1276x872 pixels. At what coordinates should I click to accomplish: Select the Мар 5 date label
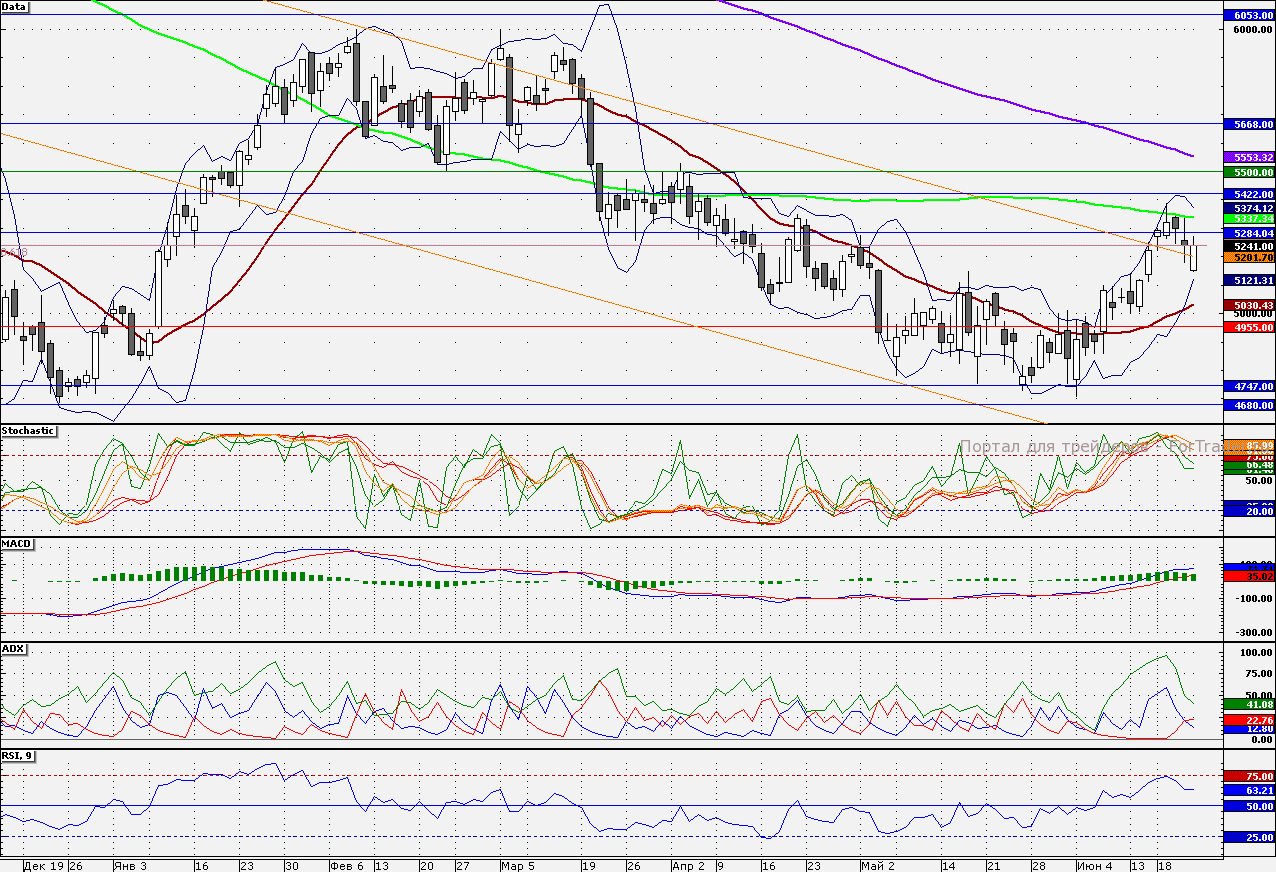click(518, 866)
